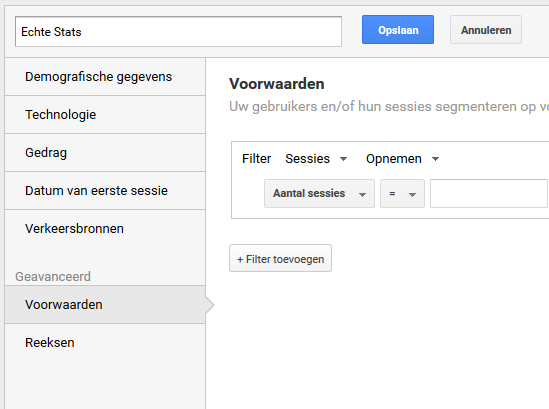Open the Reeksen advanced section
The width and height of the screenshot is (549, 409).
[105, 342]
